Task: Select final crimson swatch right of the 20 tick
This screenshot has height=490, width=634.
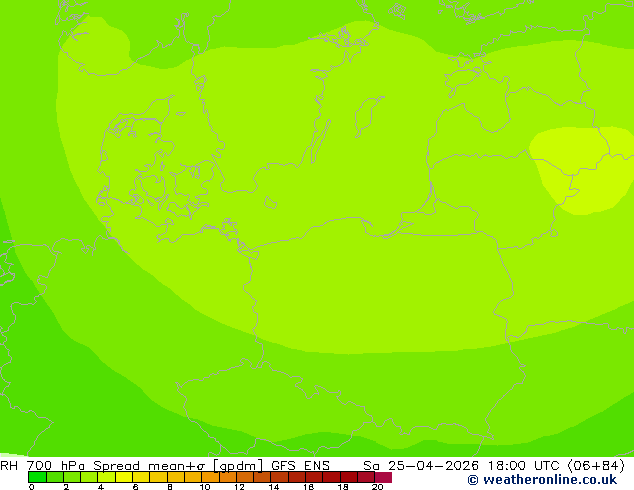Action: (383, 477)
